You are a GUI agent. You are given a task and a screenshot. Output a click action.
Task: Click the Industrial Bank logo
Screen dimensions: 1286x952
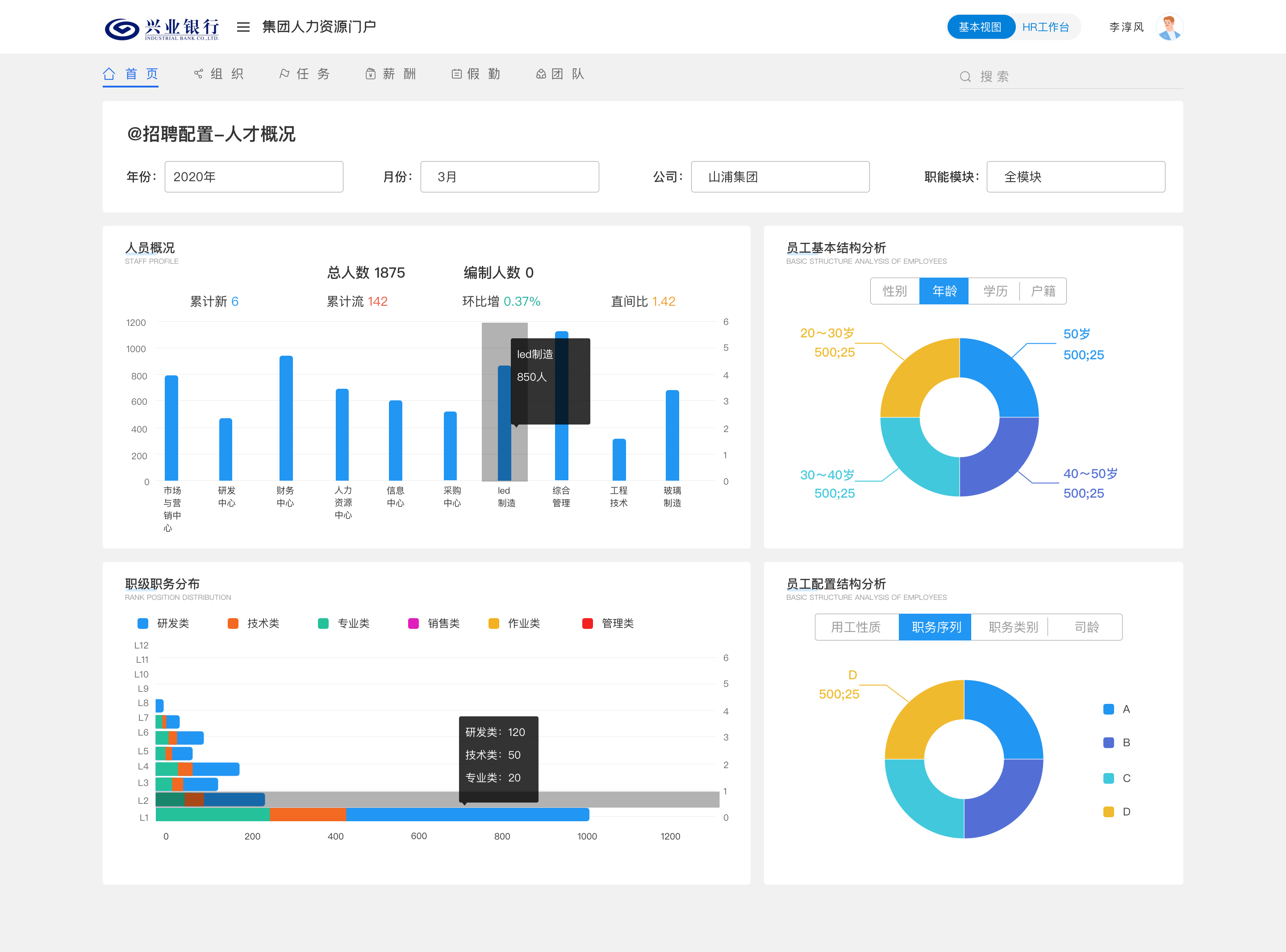(x=162, y=28)
